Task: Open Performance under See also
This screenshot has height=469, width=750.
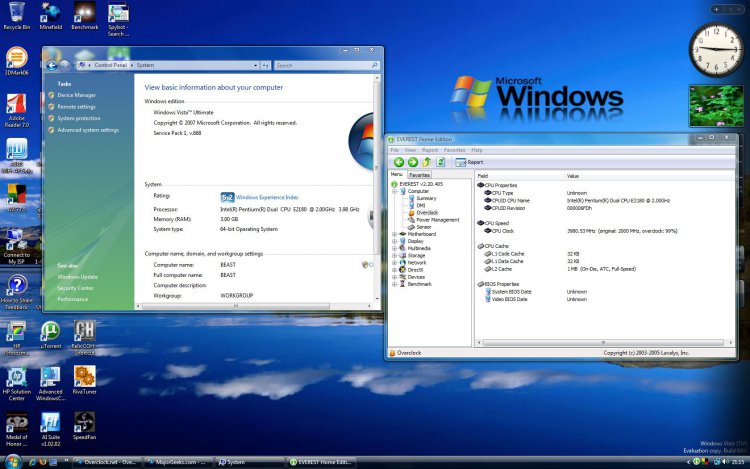Action: pos(73,299)
